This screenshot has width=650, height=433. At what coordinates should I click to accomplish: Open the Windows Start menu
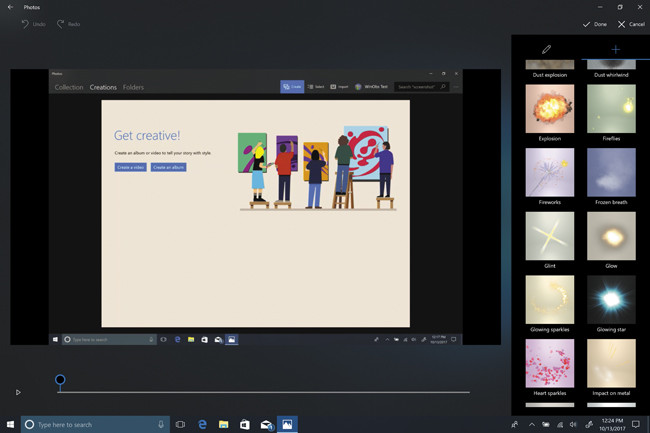[11, 424]
